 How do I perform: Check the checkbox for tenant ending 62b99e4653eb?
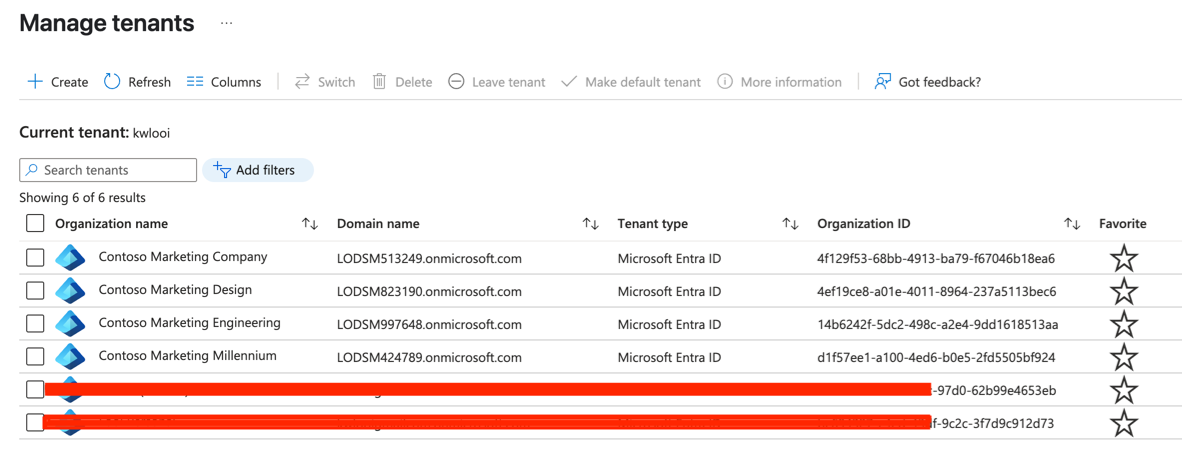pos(35,389)
